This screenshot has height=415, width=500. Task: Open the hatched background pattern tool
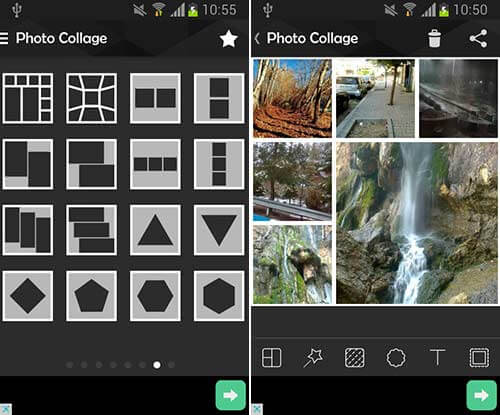point(354,358)
